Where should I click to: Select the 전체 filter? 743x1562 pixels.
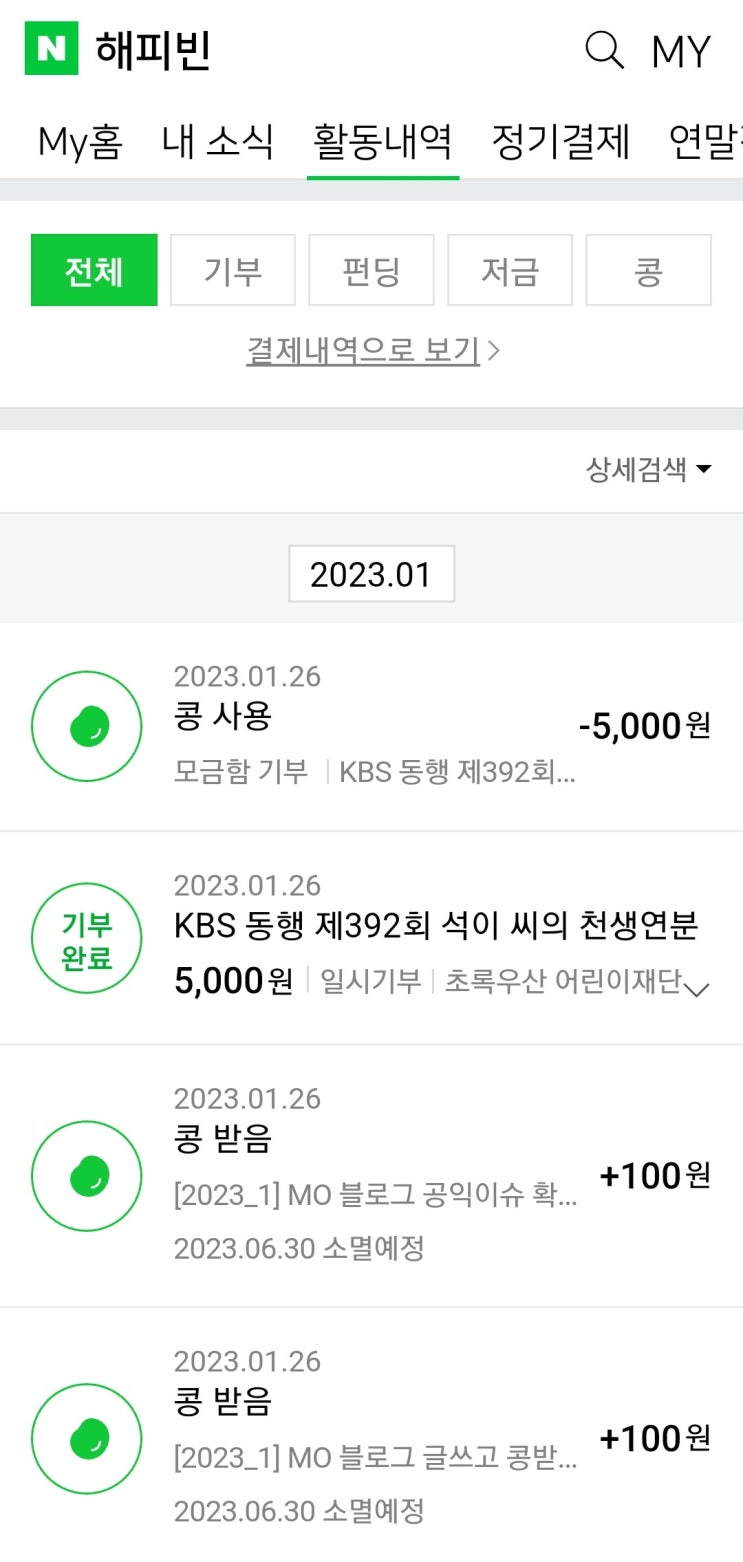coord(94,270)
